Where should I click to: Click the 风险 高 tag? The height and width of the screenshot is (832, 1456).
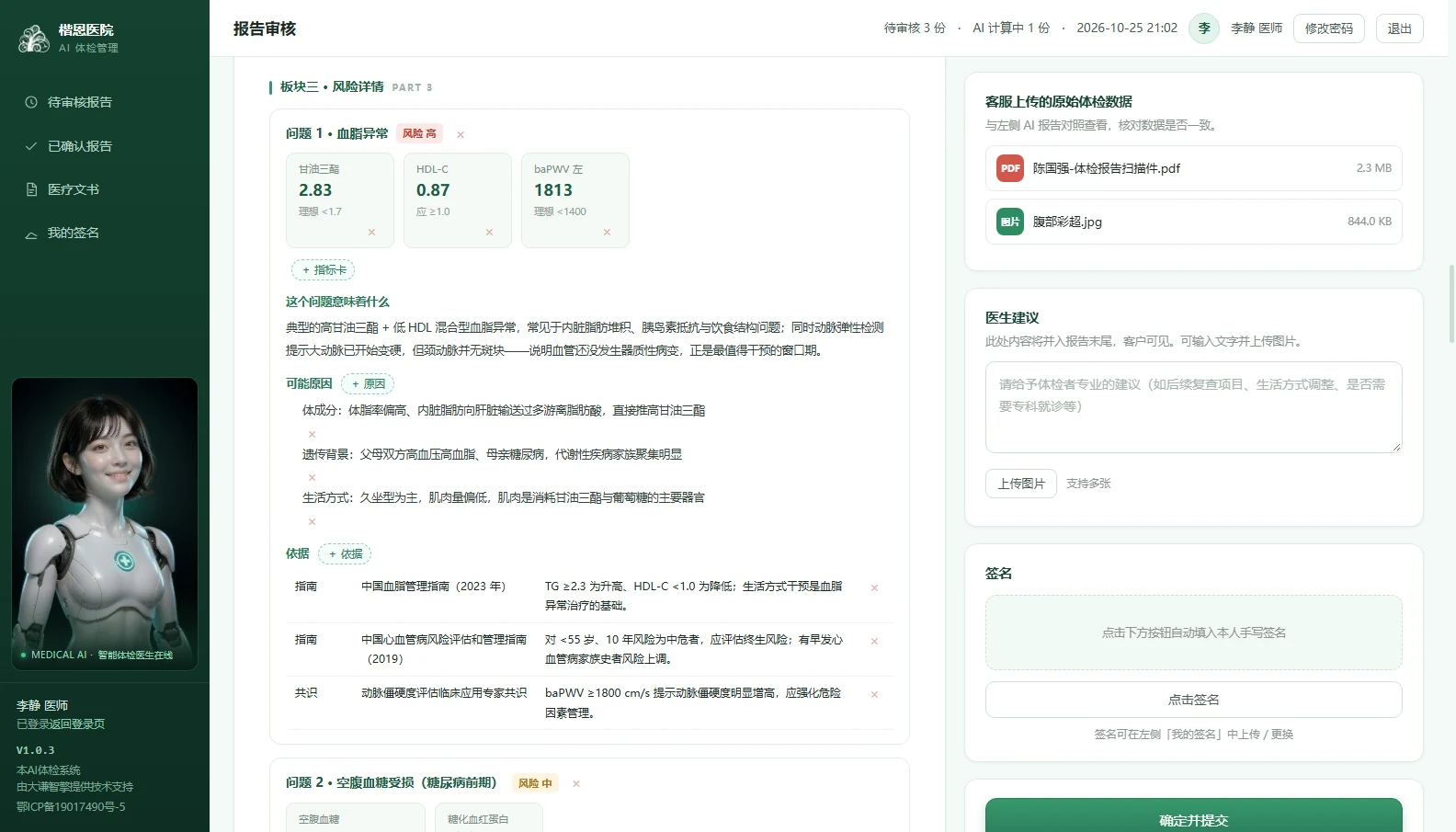[x=420, y=133]
